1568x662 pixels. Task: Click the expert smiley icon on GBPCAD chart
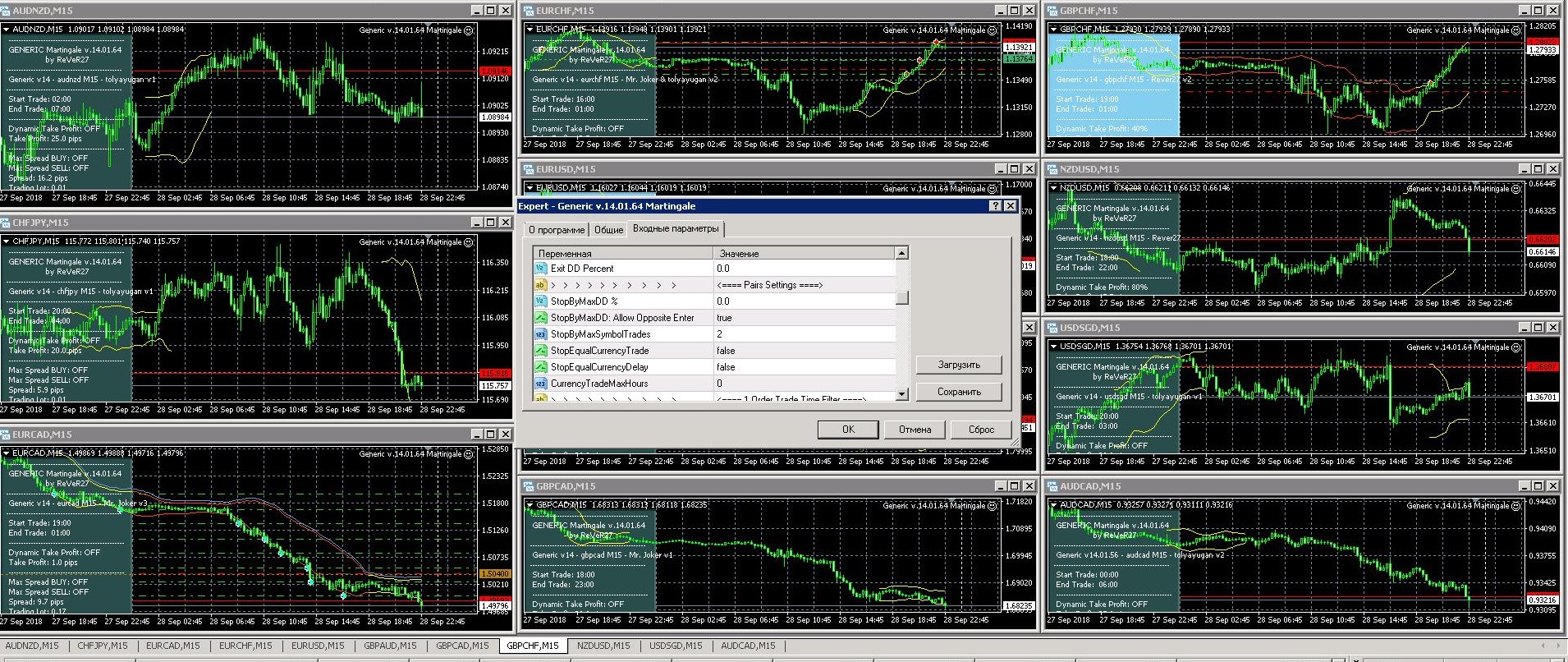tap(993, 506)
